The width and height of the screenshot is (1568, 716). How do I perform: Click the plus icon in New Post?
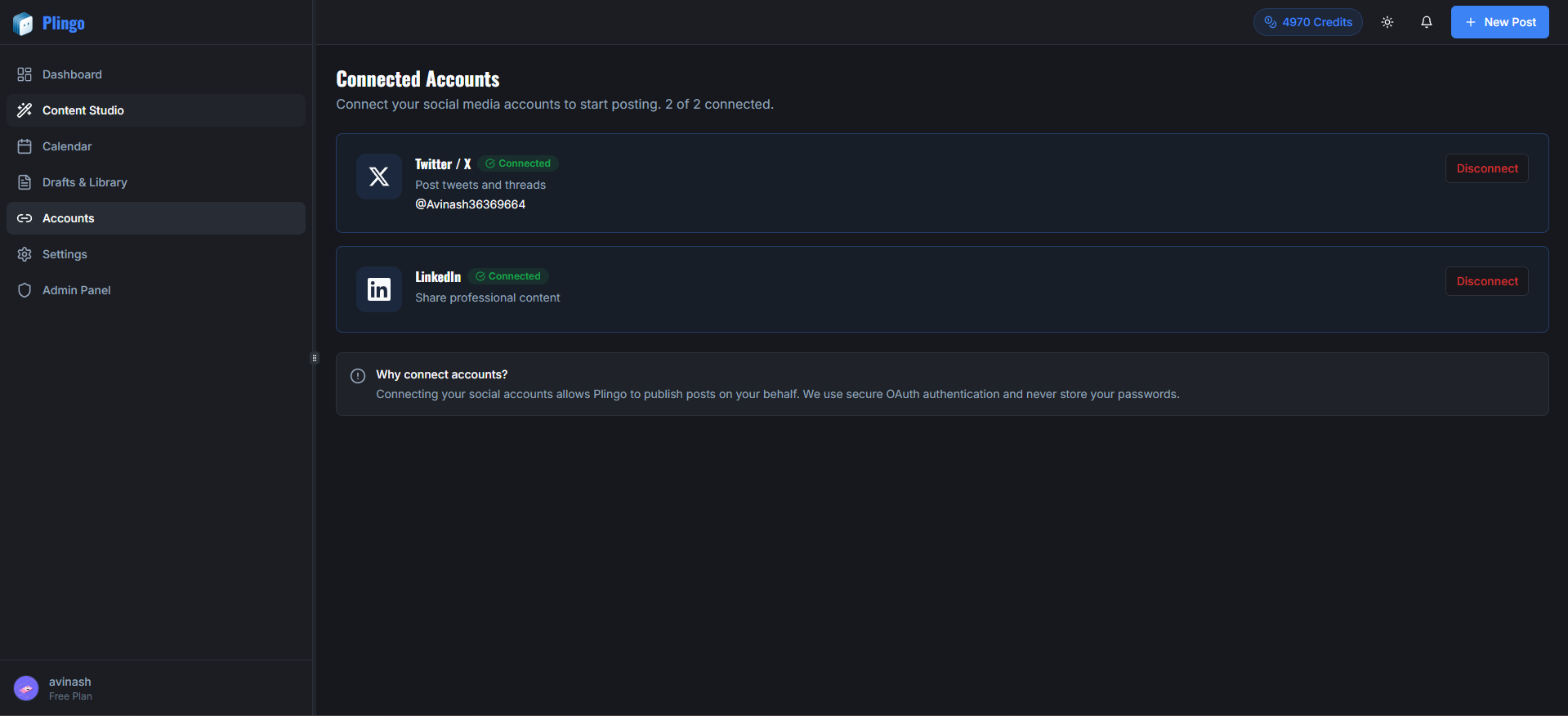pyautogui.click(x=1471, y=22)
